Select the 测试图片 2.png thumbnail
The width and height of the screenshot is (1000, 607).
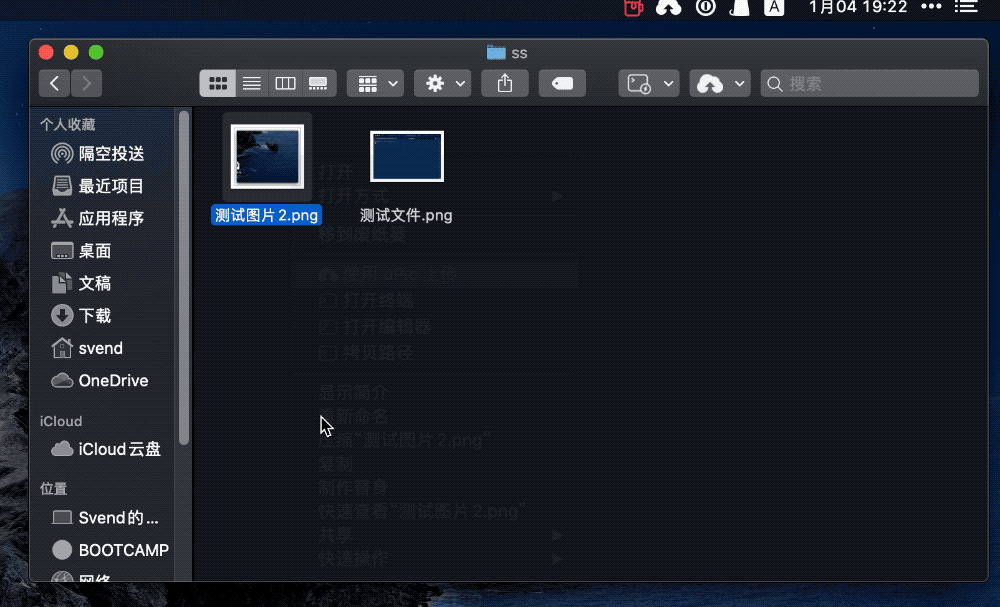tap(267, 157)
